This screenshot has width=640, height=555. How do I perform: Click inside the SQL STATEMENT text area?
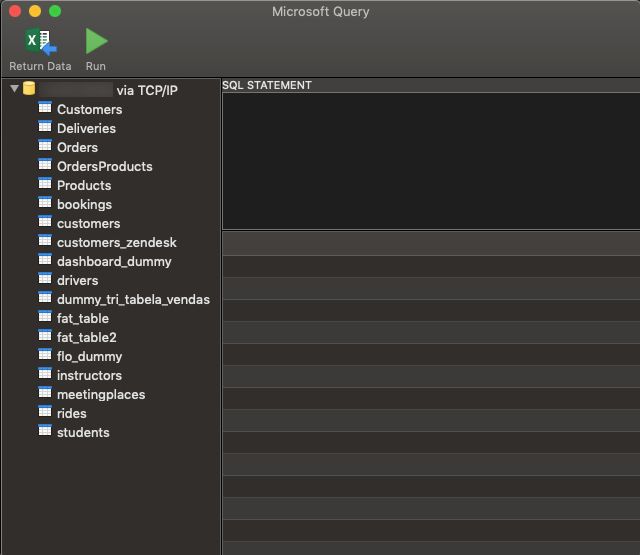click(x=431, y=161)
